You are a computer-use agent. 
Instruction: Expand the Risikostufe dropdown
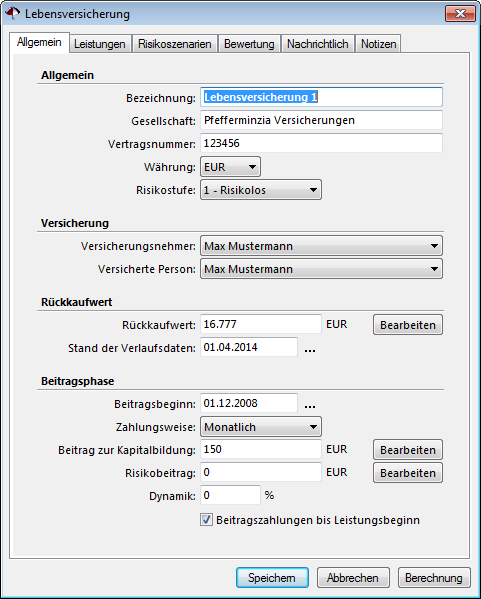point(261,190)
